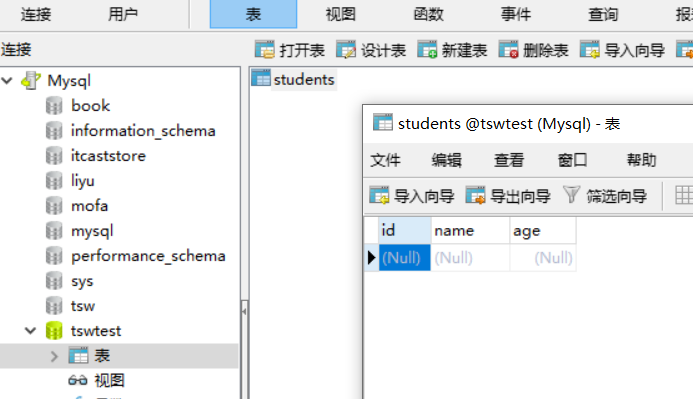The height and width of the screenshot is (399, 693).
Task: Select the information_schema database icon
Action: 54,131
